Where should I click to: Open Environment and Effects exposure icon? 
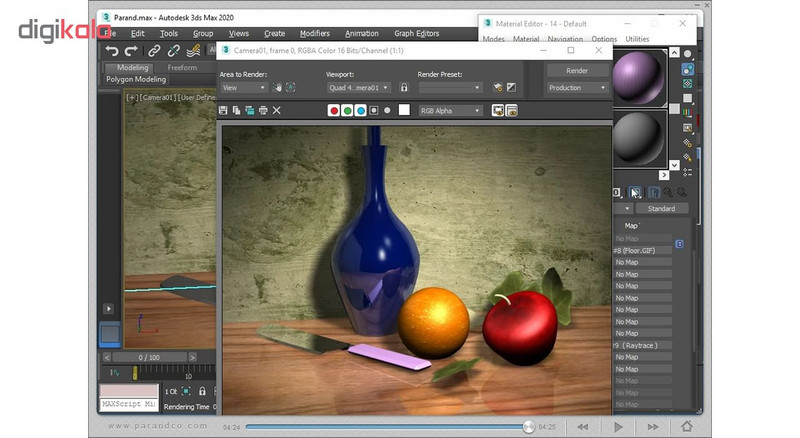(511, 88)
